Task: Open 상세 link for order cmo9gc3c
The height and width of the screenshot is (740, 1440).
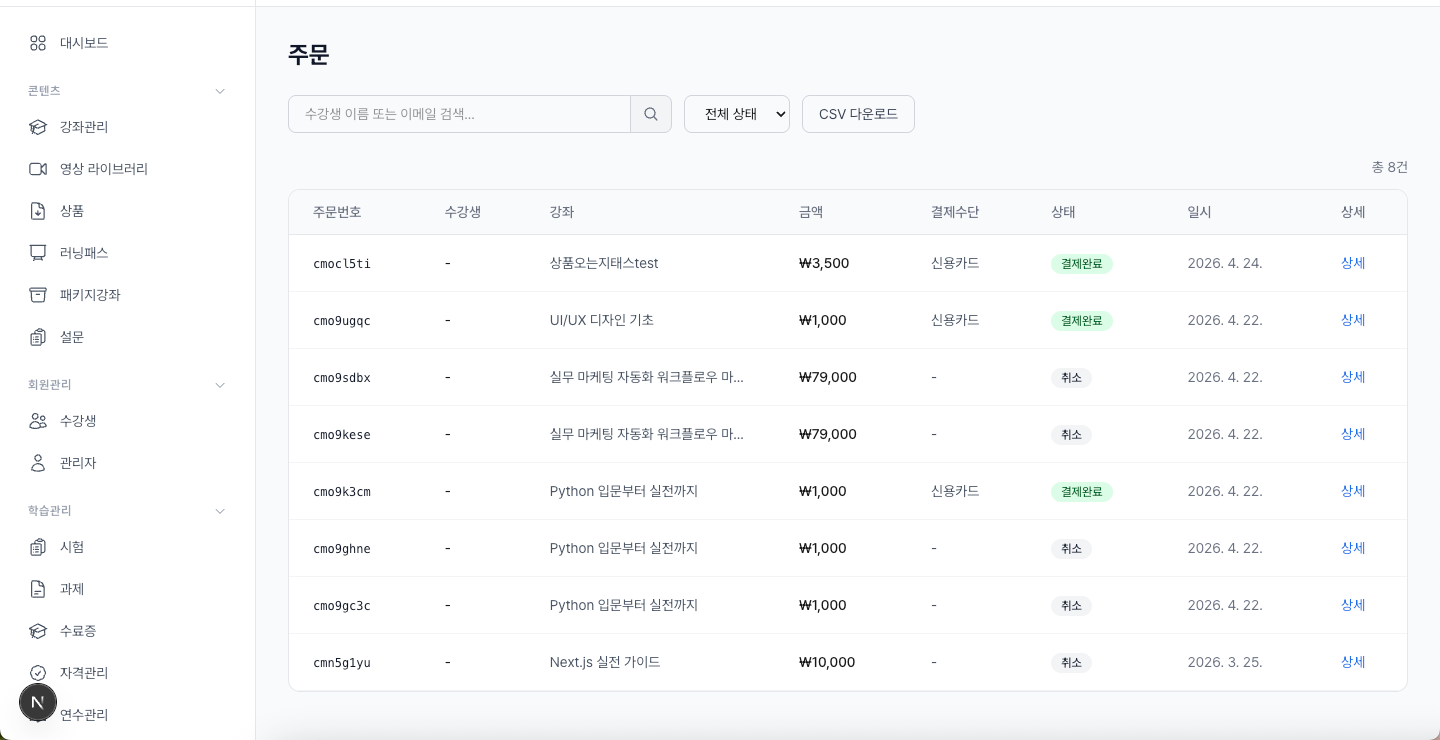Action: coord(1353,605)
